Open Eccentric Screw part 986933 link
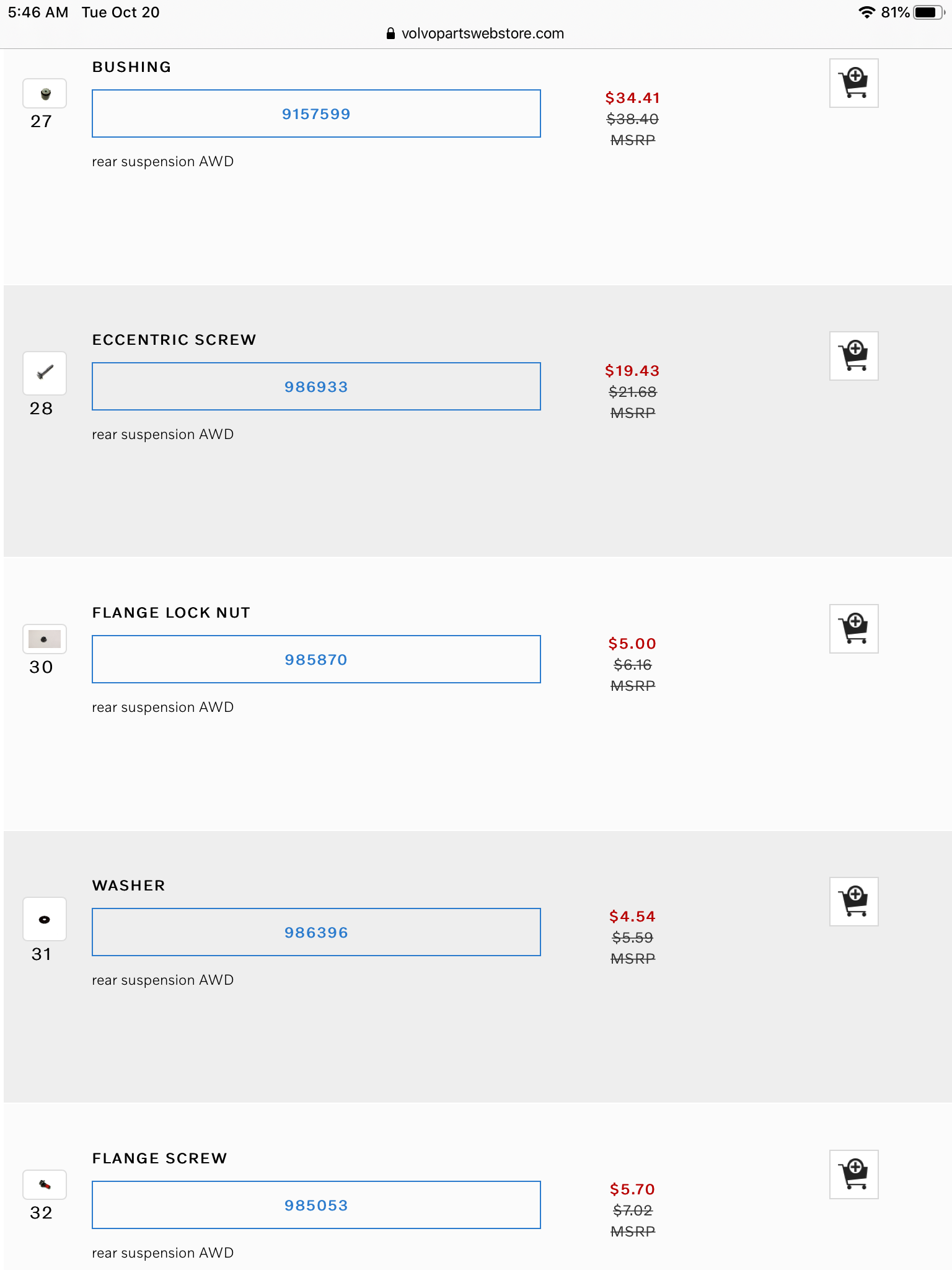The width and height of the screenshot is (952, 1270). click(x=316, y=387)
